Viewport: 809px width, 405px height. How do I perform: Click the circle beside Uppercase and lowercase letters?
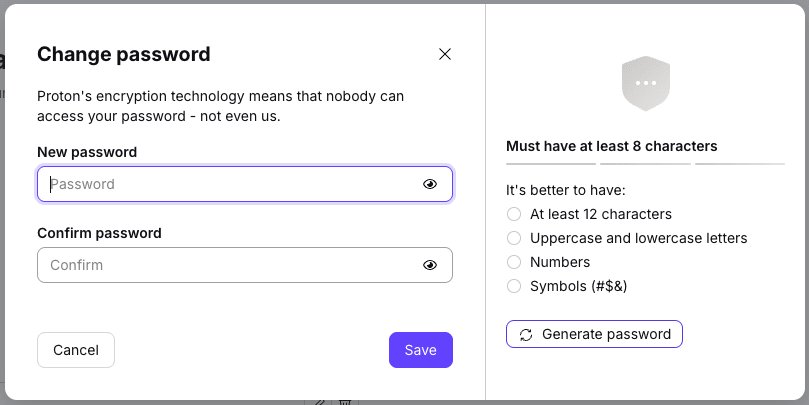[514, 238]
